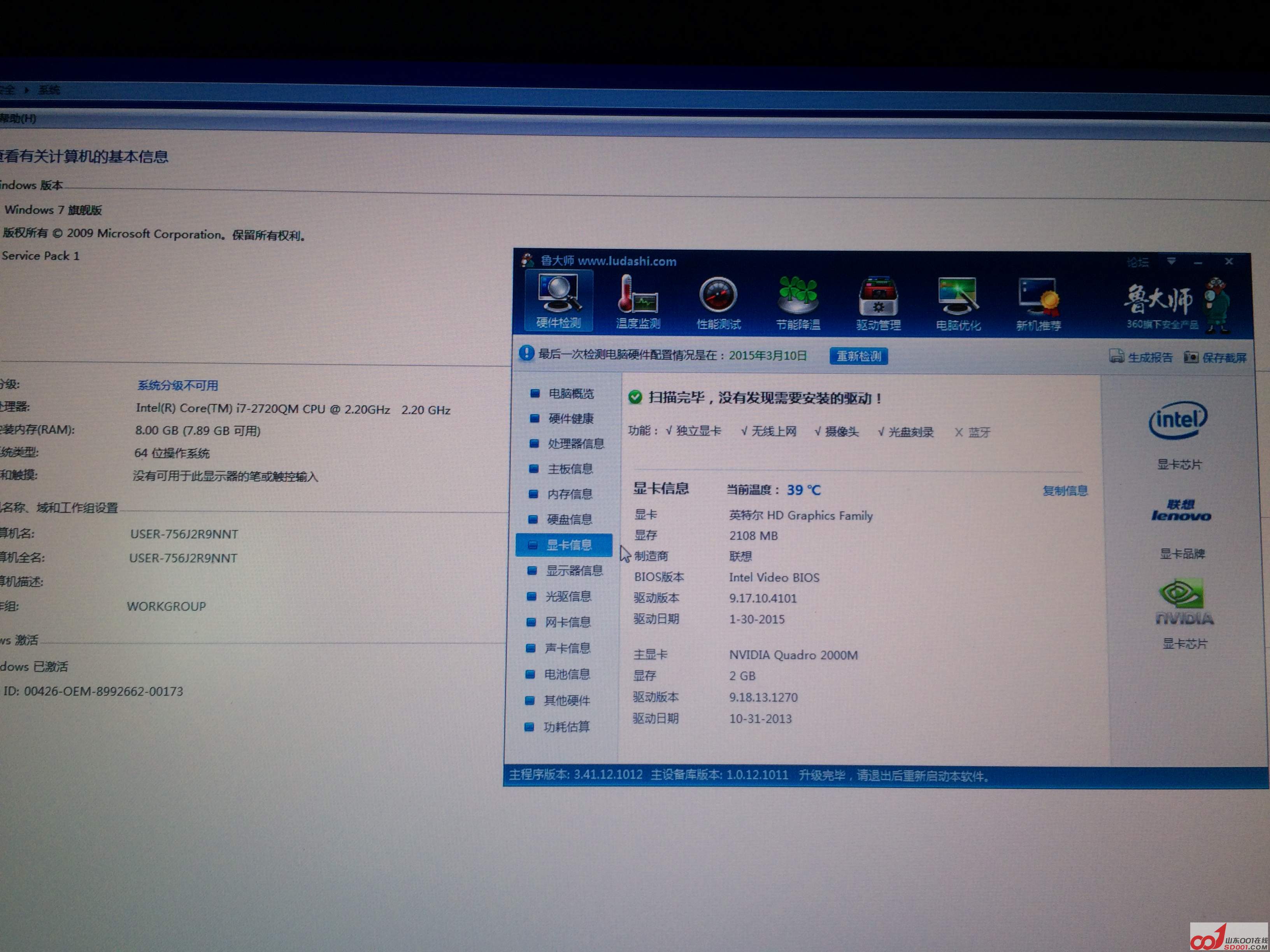
Task: Click the 系统分级不可用 link in System window
Action: pyautogui.click(x=177, y=385)
